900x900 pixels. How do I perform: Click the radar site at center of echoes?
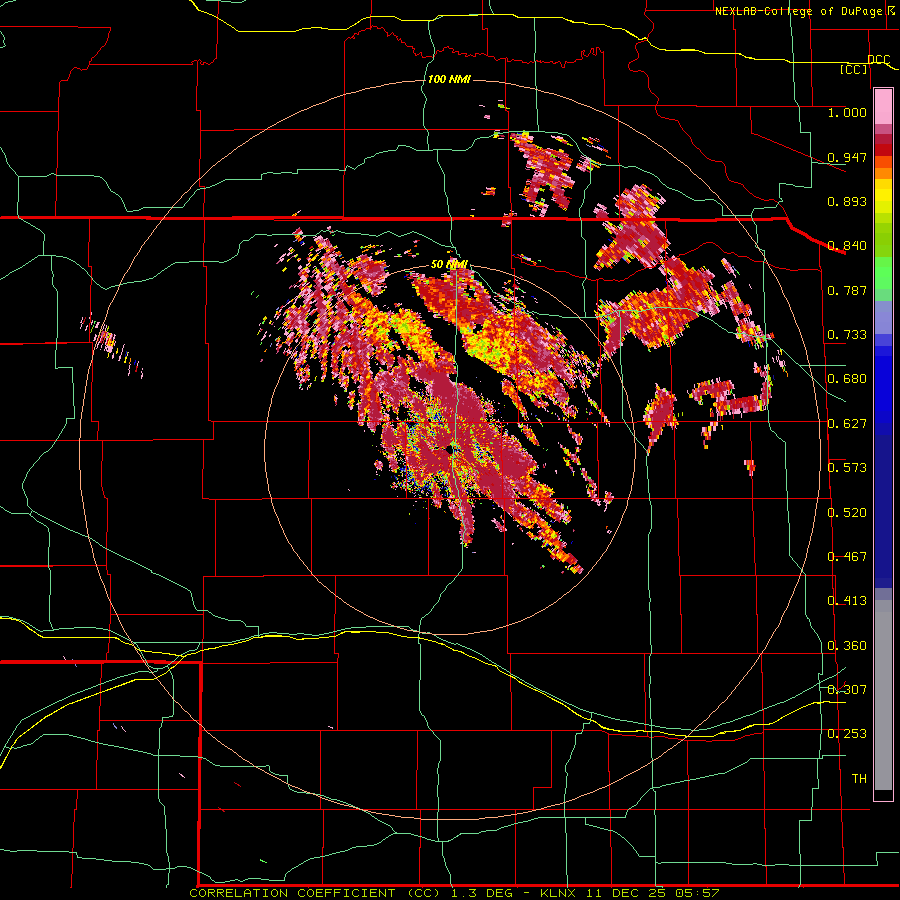pyautogui.click(x=450, y=449)
